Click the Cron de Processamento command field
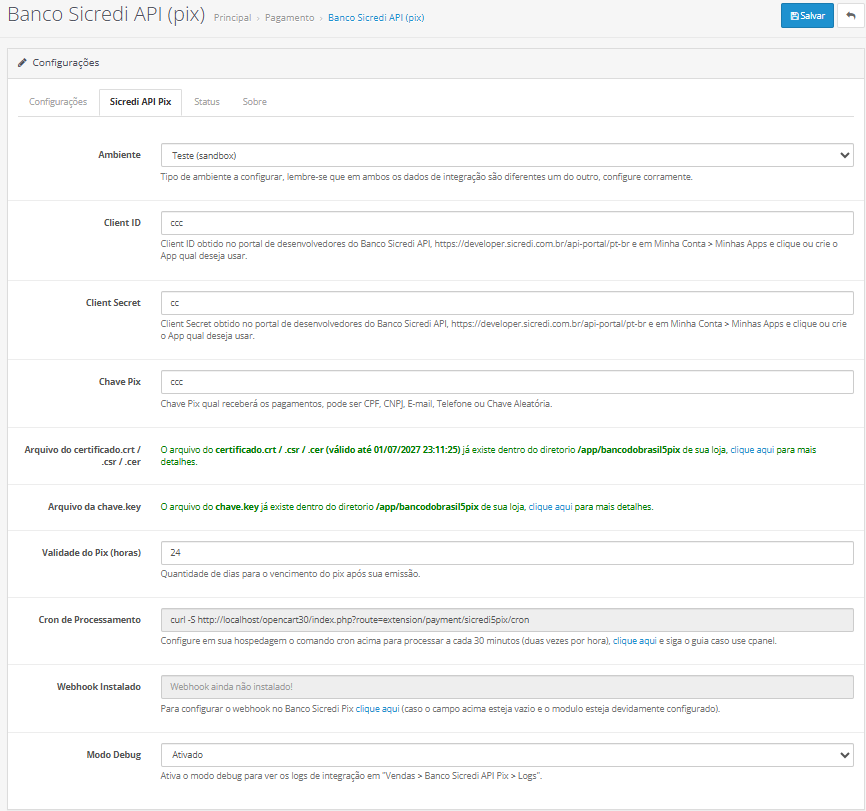 [x=506, y=620]
